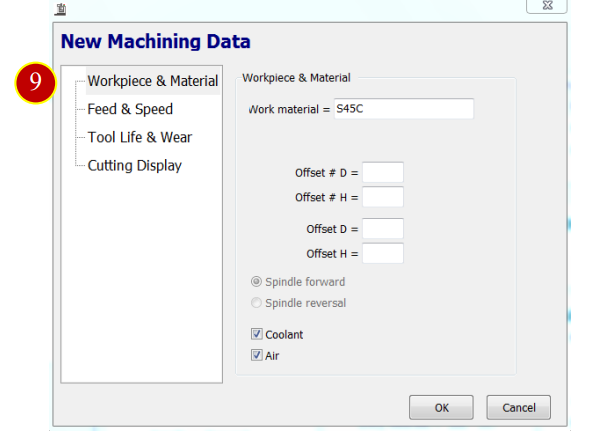Focus the Offset # D input box
This screenshot has width=594, height=439.
click(383, 173)
